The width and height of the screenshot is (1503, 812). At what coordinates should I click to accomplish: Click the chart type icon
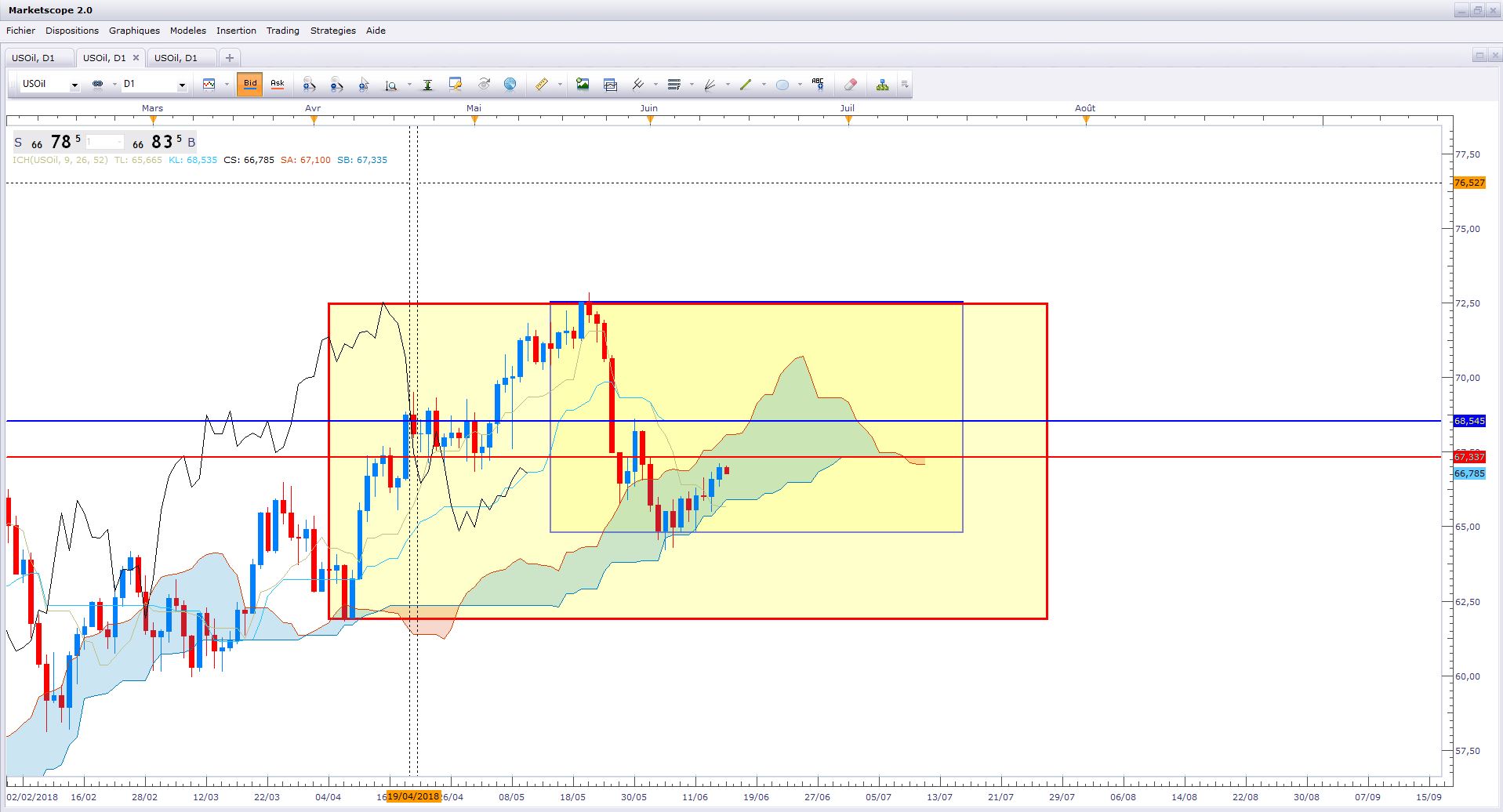pyautogui.click(x=209, y=84)
